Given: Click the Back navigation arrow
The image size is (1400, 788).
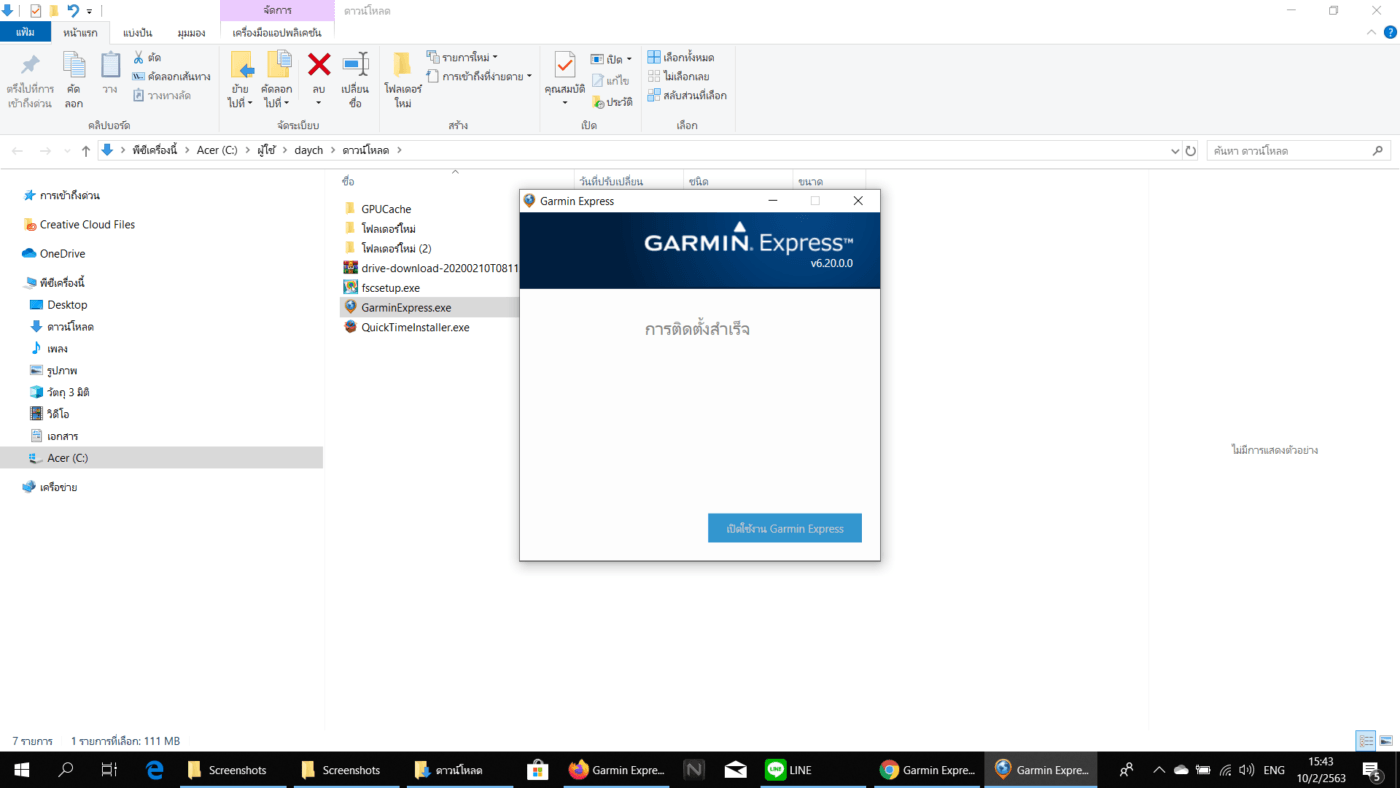Looking at the screenshot, I should pyautogui.click(x=17, y=151).
